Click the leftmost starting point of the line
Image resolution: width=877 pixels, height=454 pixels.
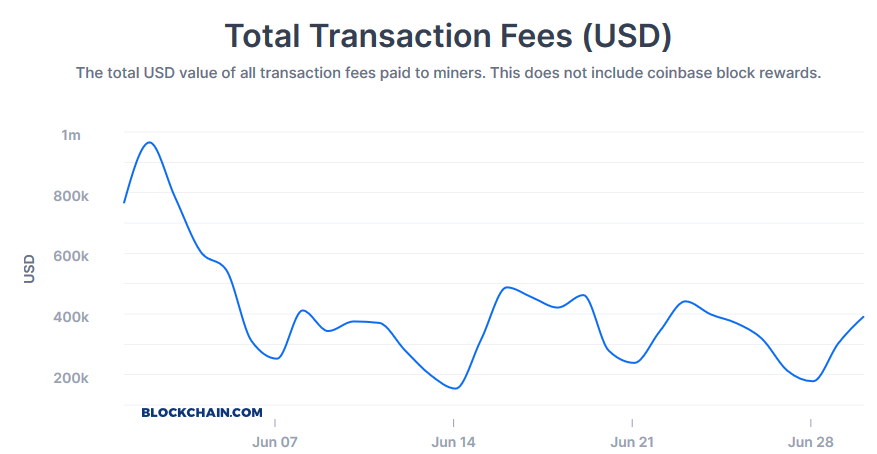(x=124, y=203)
